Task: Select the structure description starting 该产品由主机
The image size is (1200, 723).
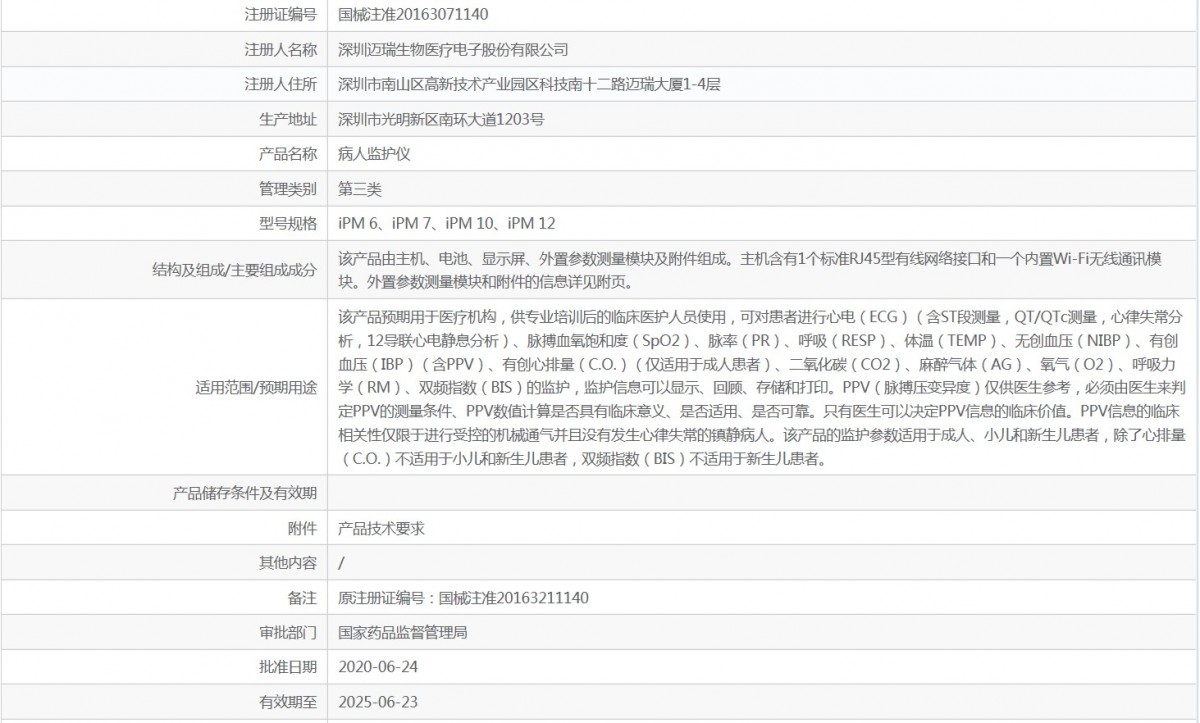Action: (749, 270)
